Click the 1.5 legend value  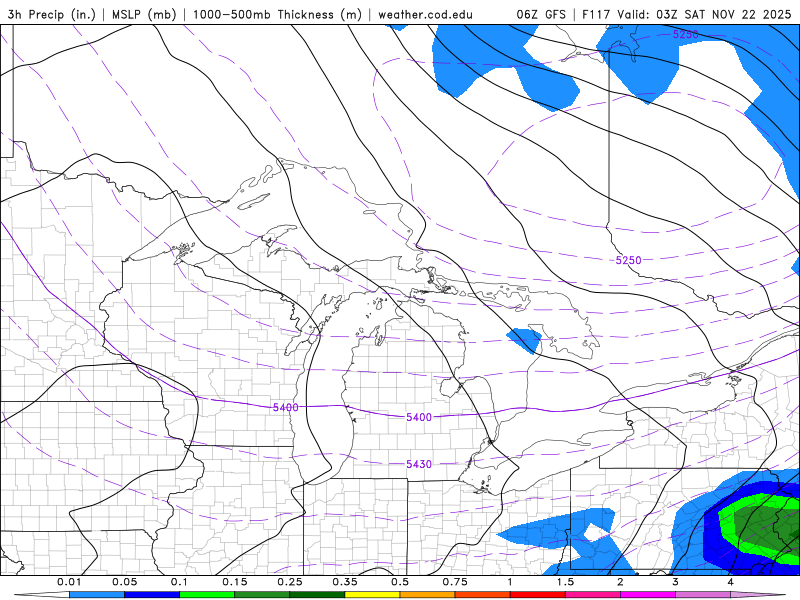click(565, 582)
